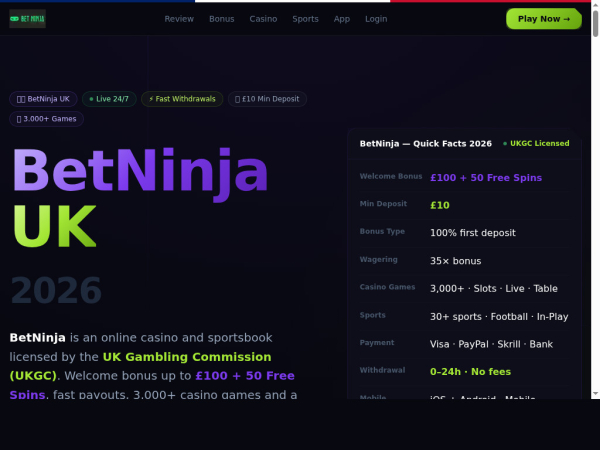Click the Play Now button
This screenshot has width=600, height=450.
(544, 19)
